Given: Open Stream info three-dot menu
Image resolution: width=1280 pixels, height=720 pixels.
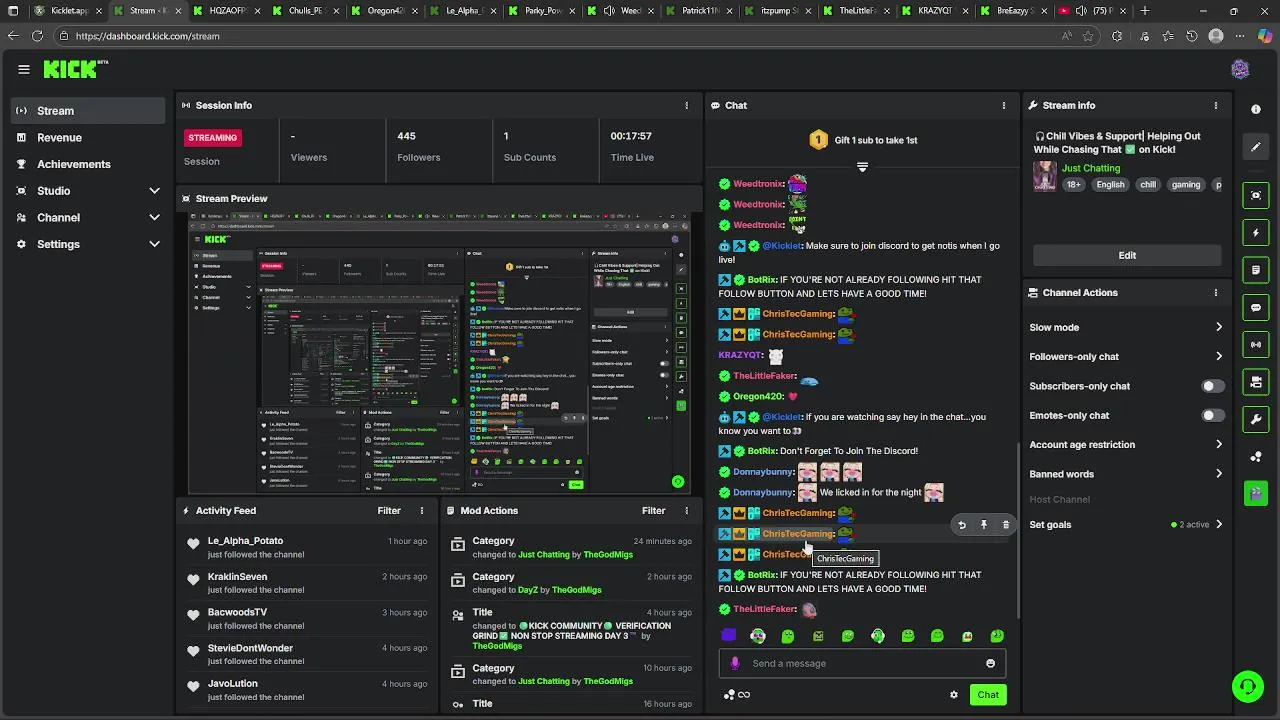Looking at the screenshot, I should 1216,105.
